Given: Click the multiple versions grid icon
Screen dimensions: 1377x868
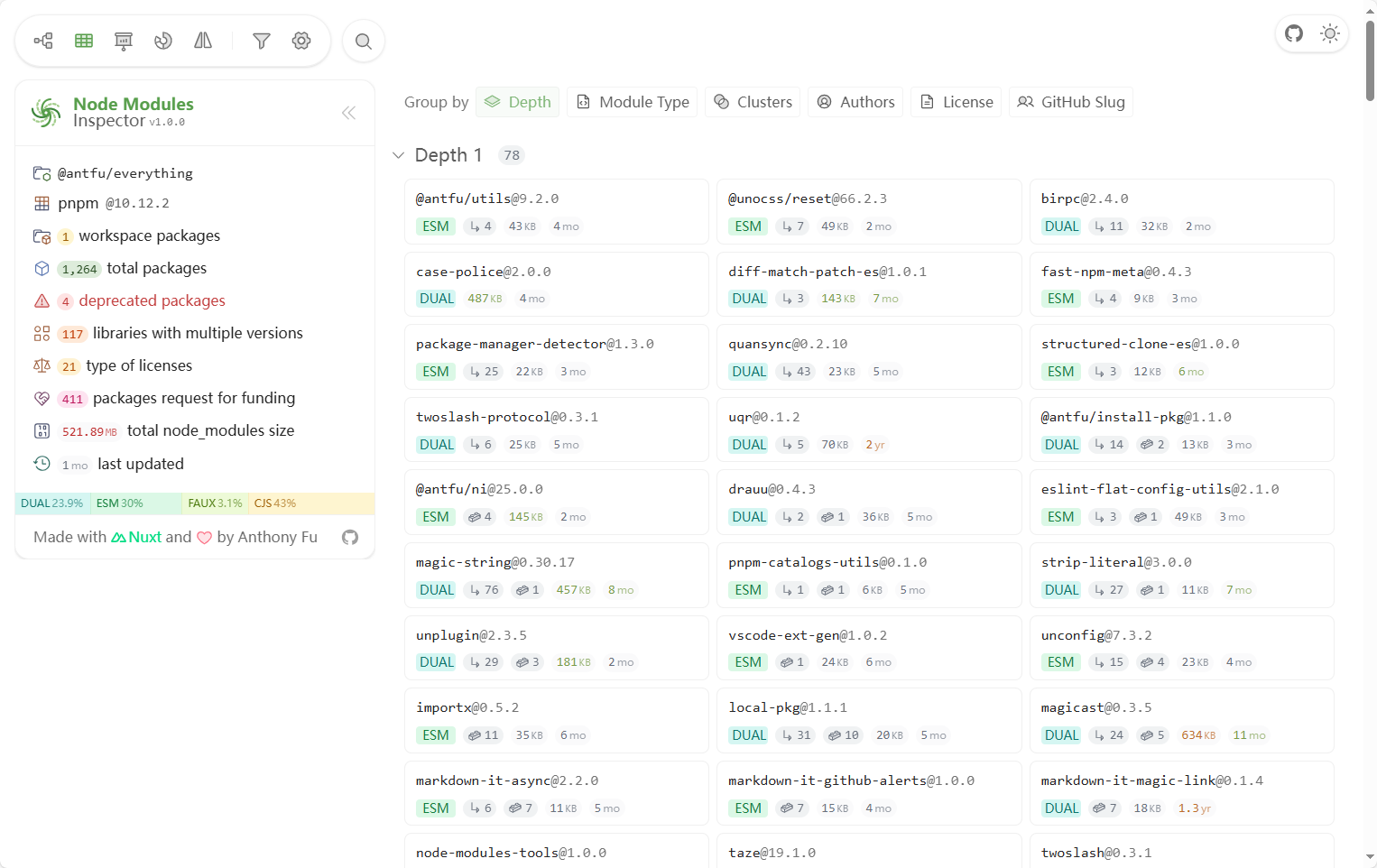Looking at the screenshot, I should coord(42,333).
